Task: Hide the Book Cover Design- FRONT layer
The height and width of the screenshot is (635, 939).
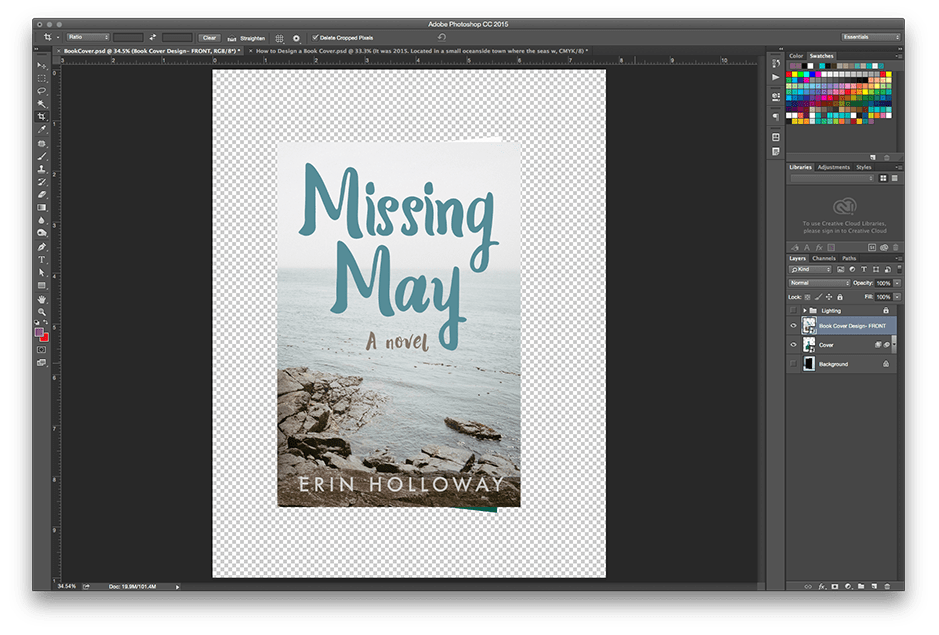Action: (794, 326)
